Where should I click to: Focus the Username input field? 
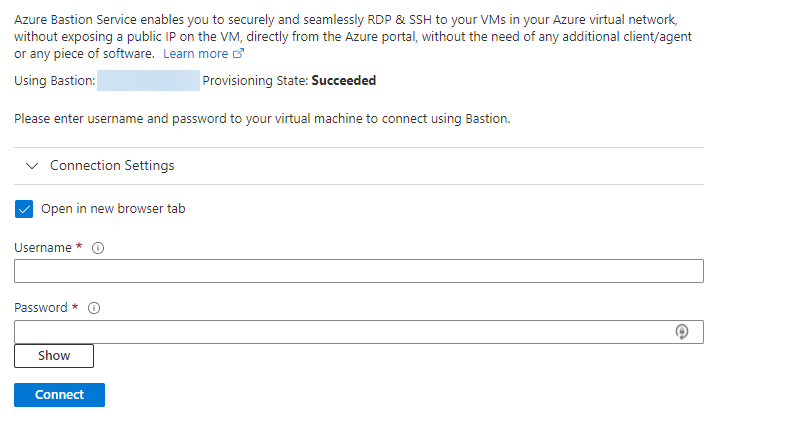[x=359, y=271]
